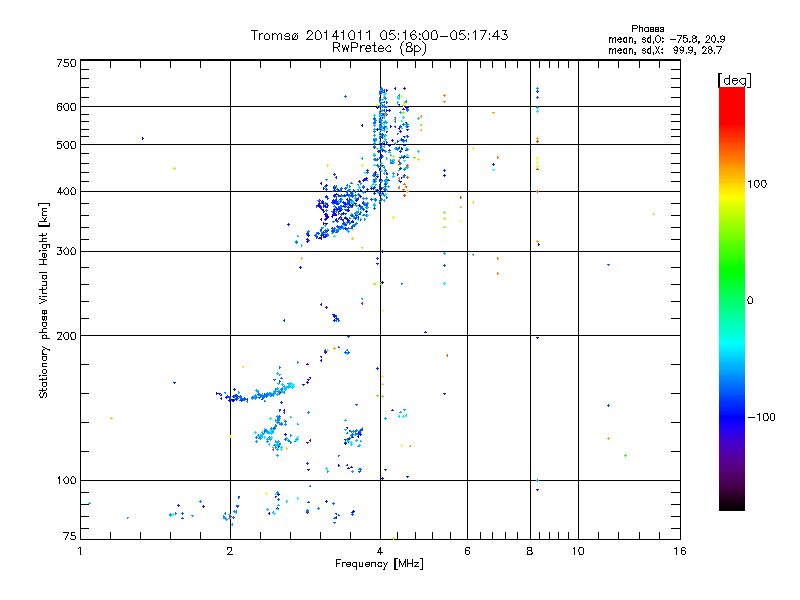The height and width of the screenshot is (600, 800).
Task: Click the '[deg]' colorbar unit label
Action: coord(734,80)
